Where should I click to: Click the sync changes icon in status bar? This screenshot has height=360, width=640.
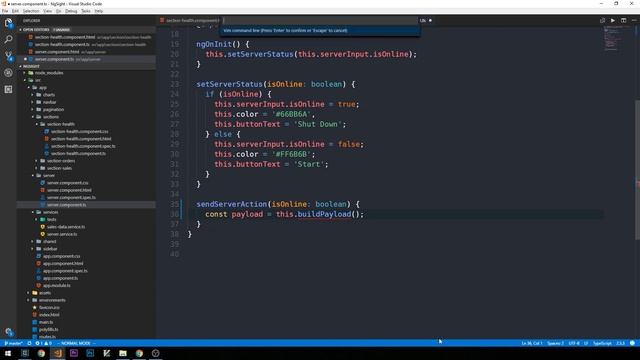(x=29, y=343)
